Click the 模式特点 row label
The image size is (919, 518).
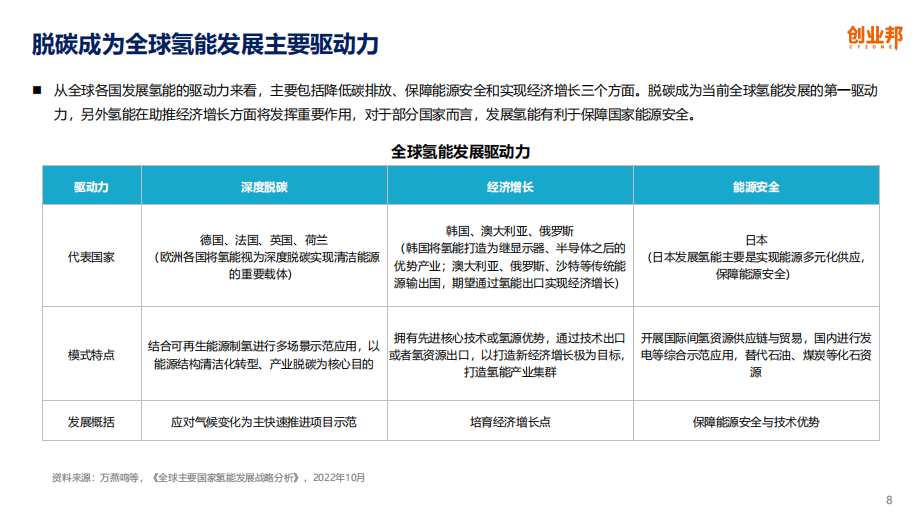pos(91,354)
